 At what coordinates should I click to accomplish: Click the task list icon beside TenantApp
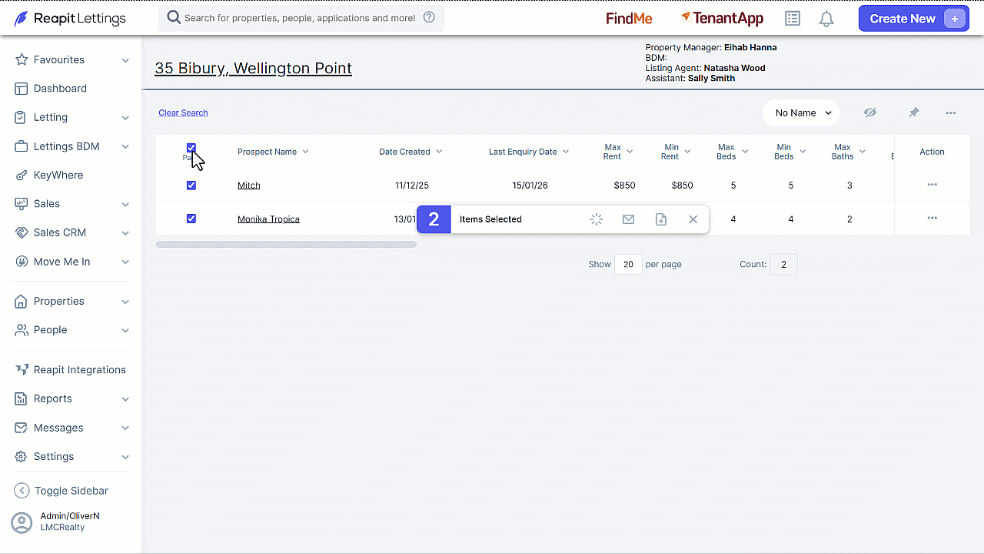[x=793, y=19]
